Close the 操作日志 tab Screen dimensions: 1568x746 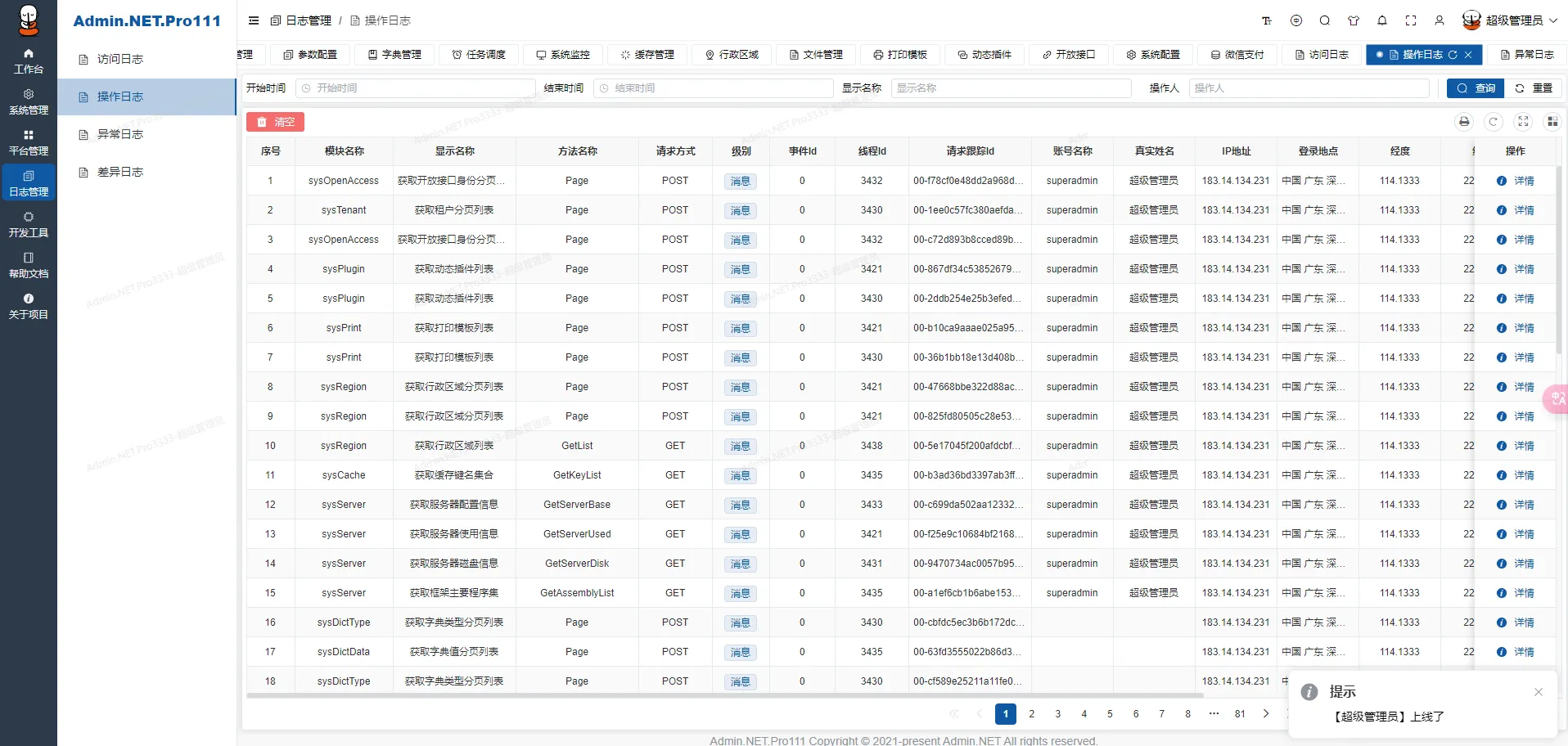[x=1468, y=55]
